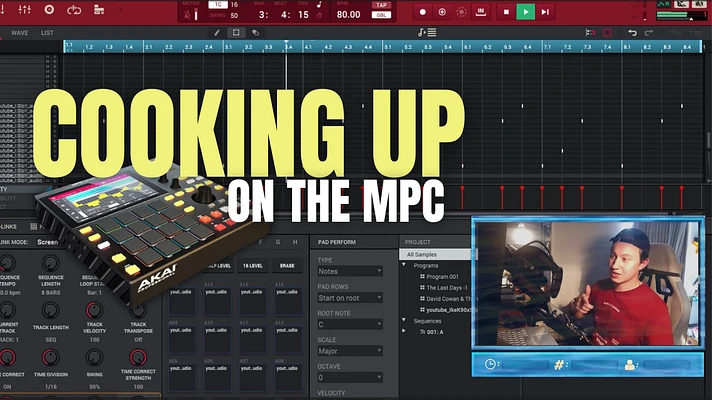Toggle the metronome icon
The height and width of the screenshot is (400, 712).
pyautogui.click(x=188, y=15)
